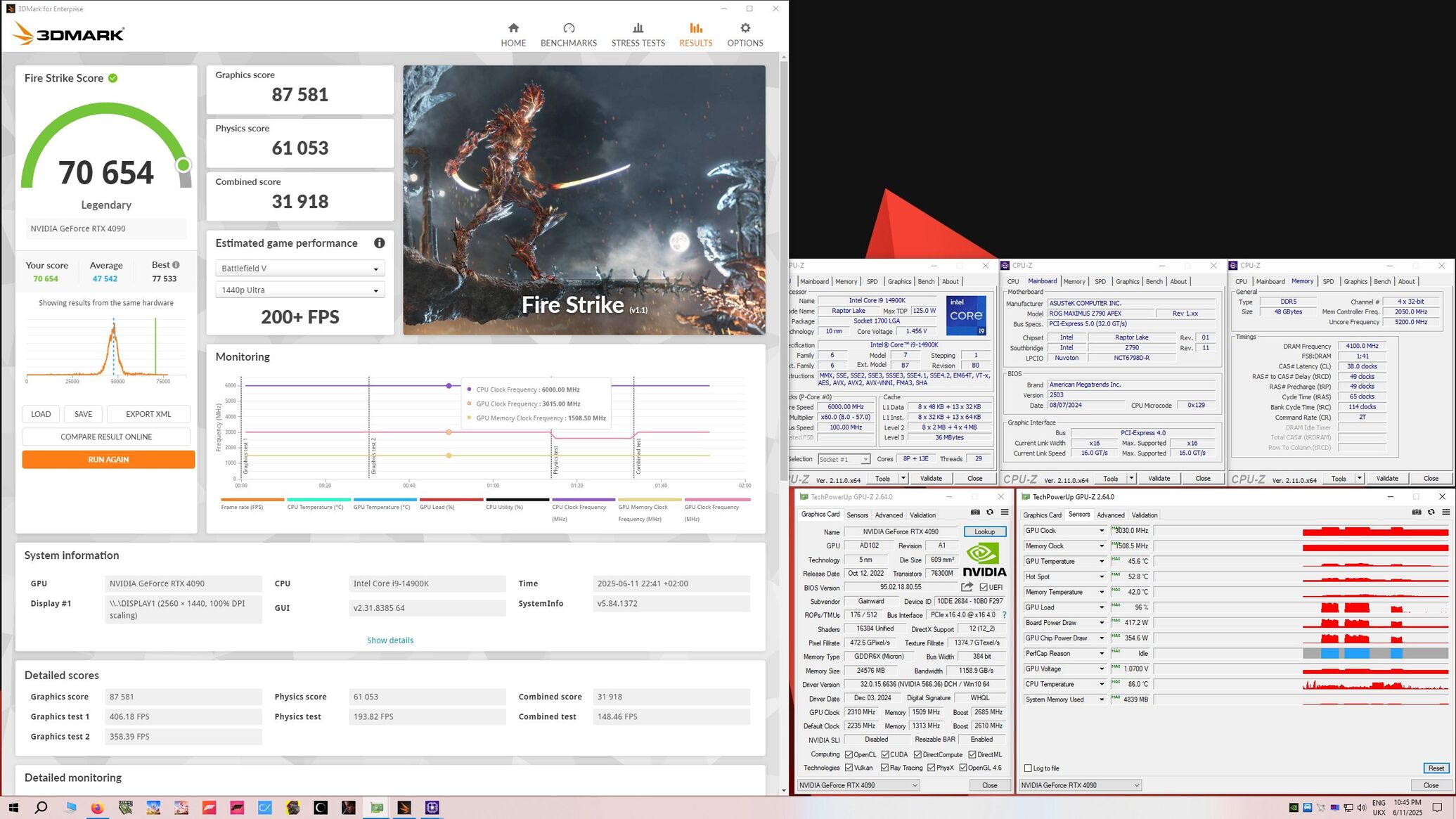
Task: Click refresh icon in GPU-Z Sensors window
Action: pyautogui.click(x=1431, y=512)
